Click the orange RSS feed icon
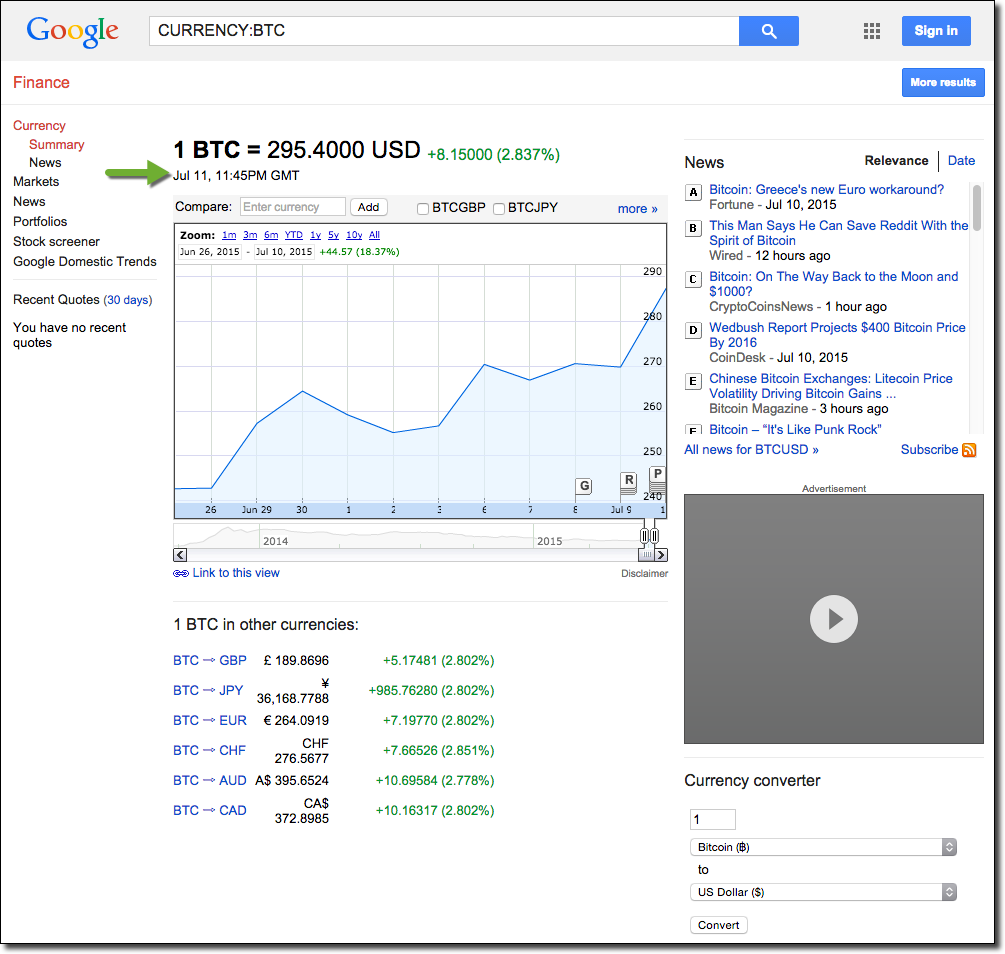This screenshot has width=1005, height=954. [x=969, y=450]
